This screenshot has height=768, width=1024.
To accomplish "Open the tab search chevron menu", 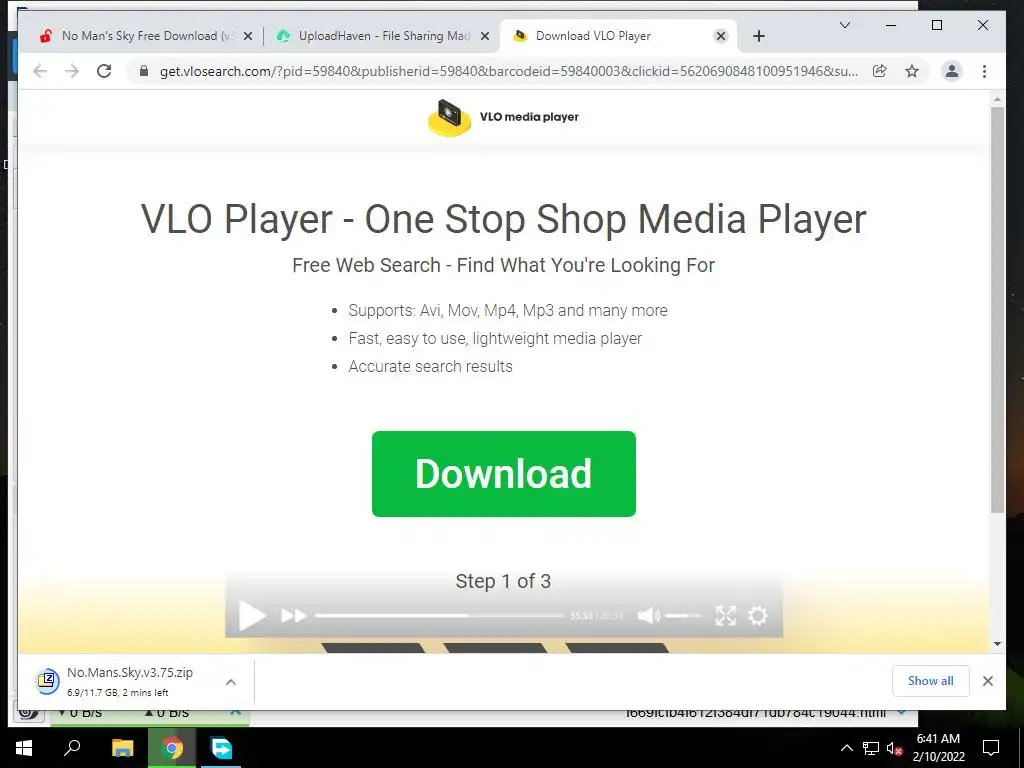I will coord(844,25).
